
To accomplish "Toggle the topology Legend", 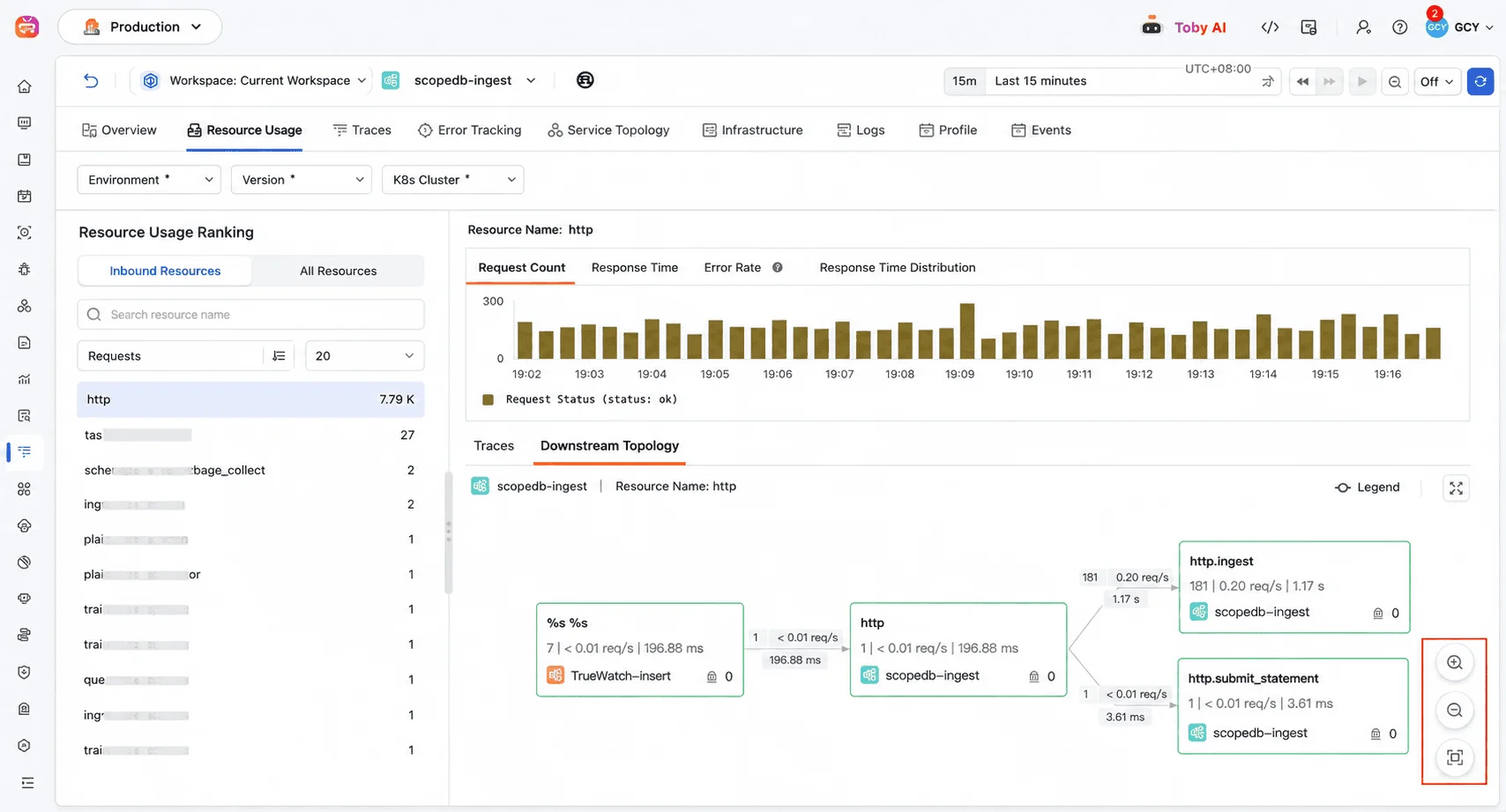I will coord(1368,488).
